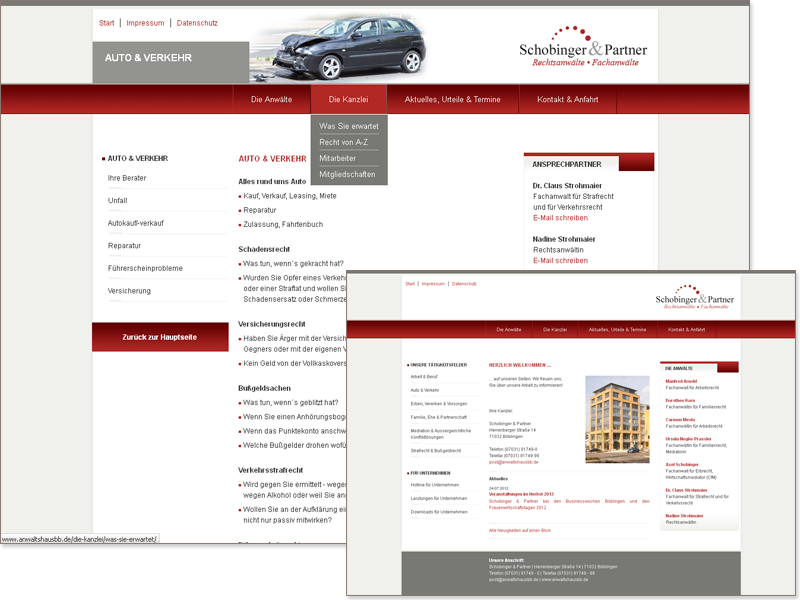
Task: Click the Start link on the Auto & Verkehr page
Action: point(107,23)
